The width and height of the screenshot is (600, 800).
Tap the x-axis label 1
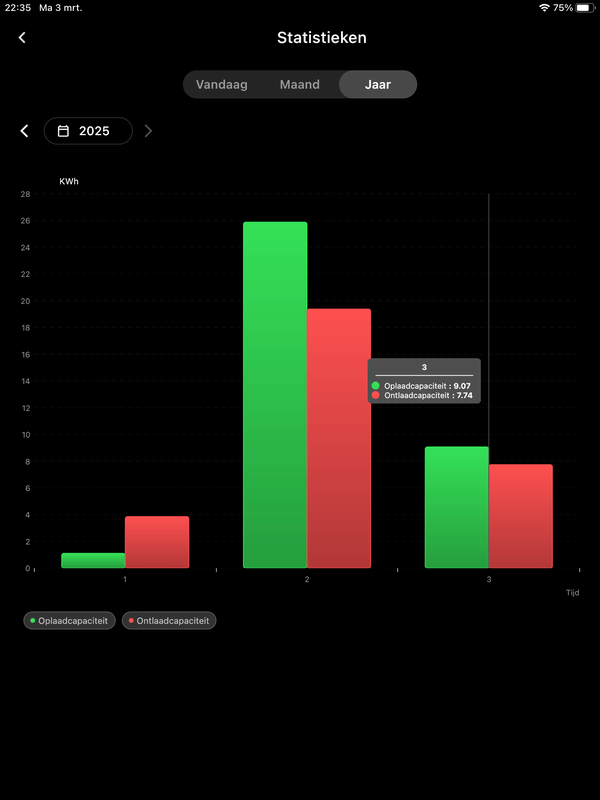125,579
